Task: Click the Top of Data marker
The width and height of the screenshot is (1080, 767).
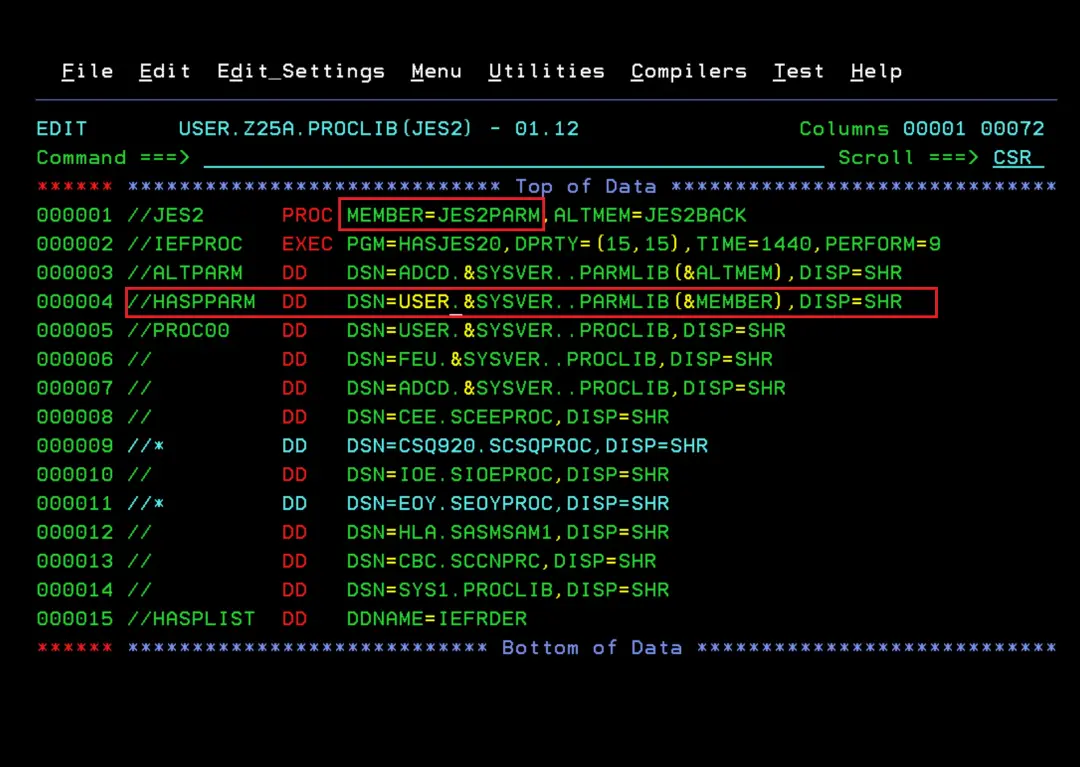Action: (x=585, y=187)
